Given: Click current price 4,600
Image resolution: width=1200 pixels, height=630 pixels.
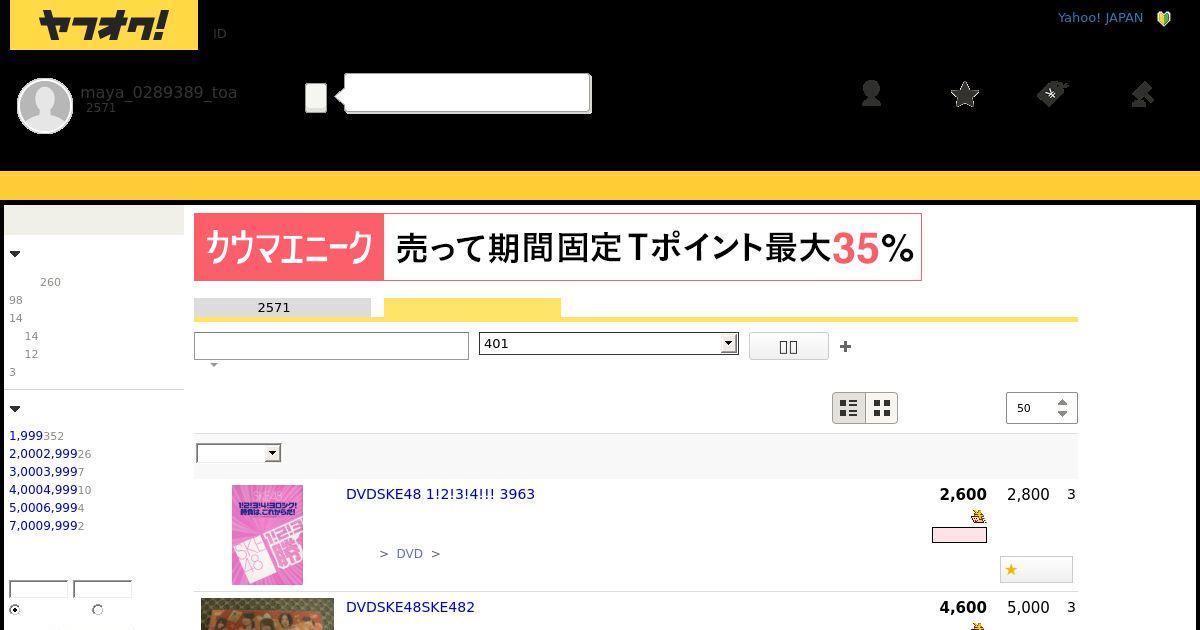Looking at the screenshot, I should click(963, 607).
